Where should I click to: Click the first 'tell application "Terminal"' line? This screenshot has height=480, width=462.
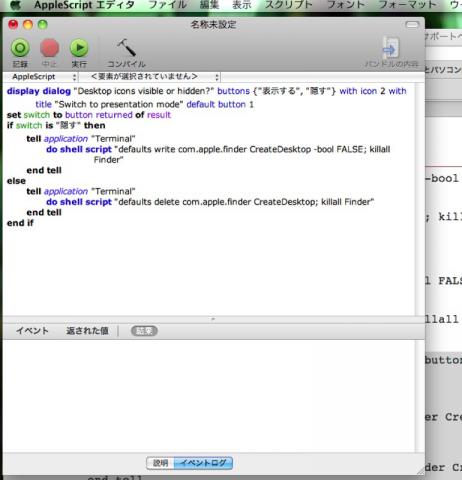[81, 139]
